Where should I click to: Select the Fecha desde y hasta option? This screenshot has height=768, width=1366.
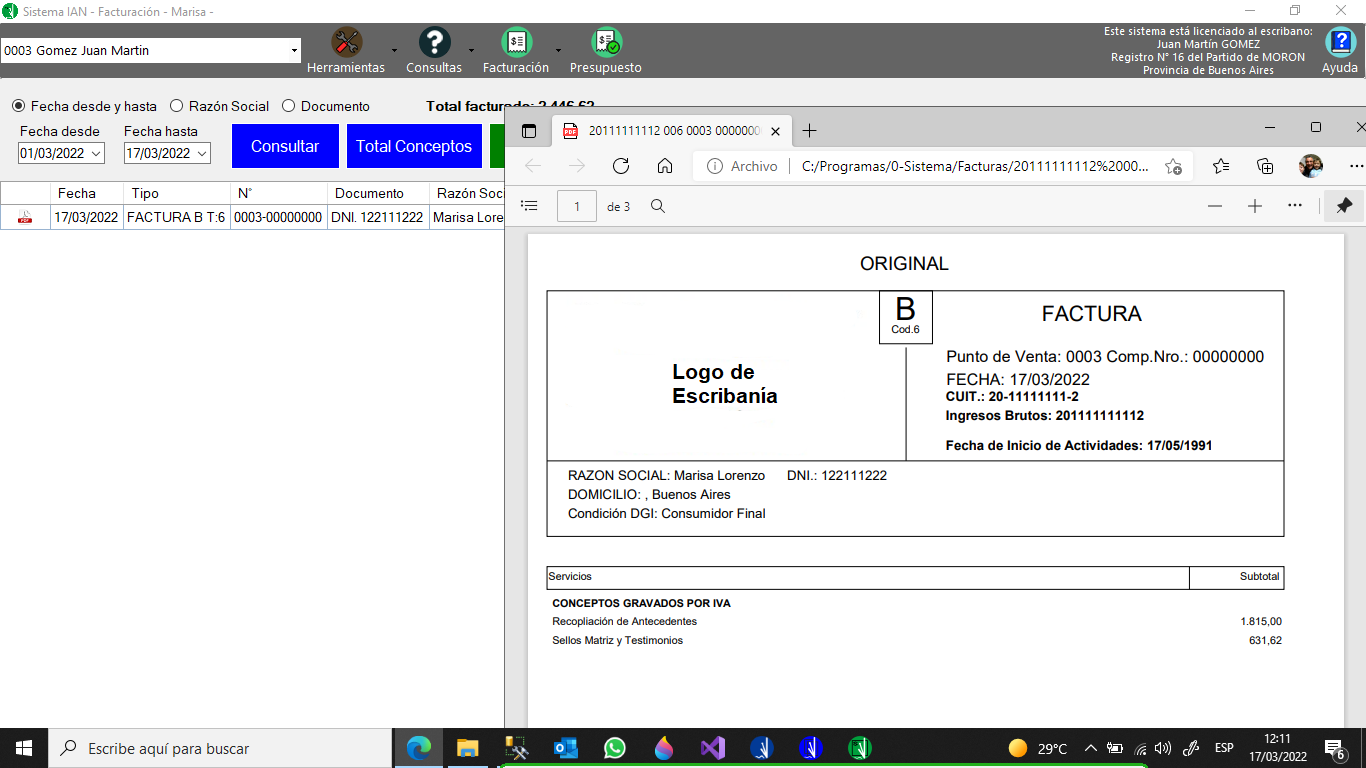point(19,106)
